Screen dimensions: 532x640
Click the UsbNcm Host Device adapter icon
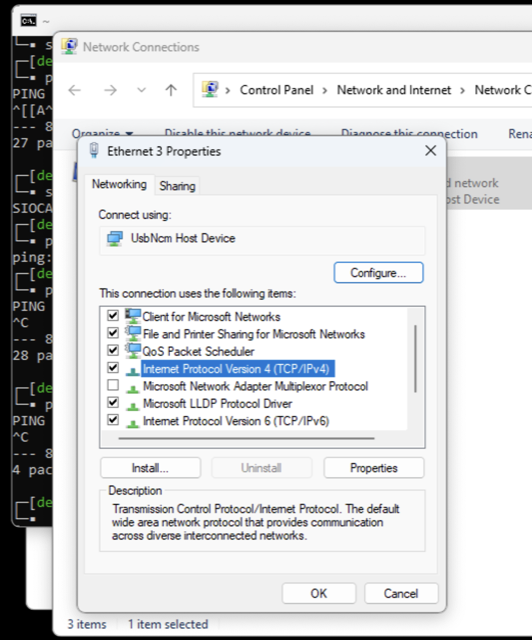pos(115,239)
